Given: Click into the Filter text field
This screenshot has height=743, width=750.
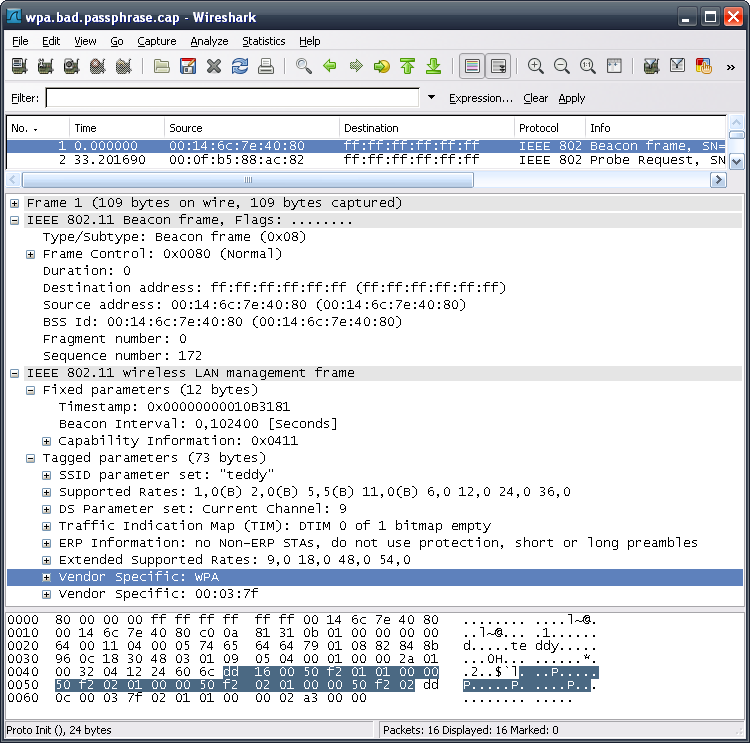Looking at the screenshot, I should (232, 98).
